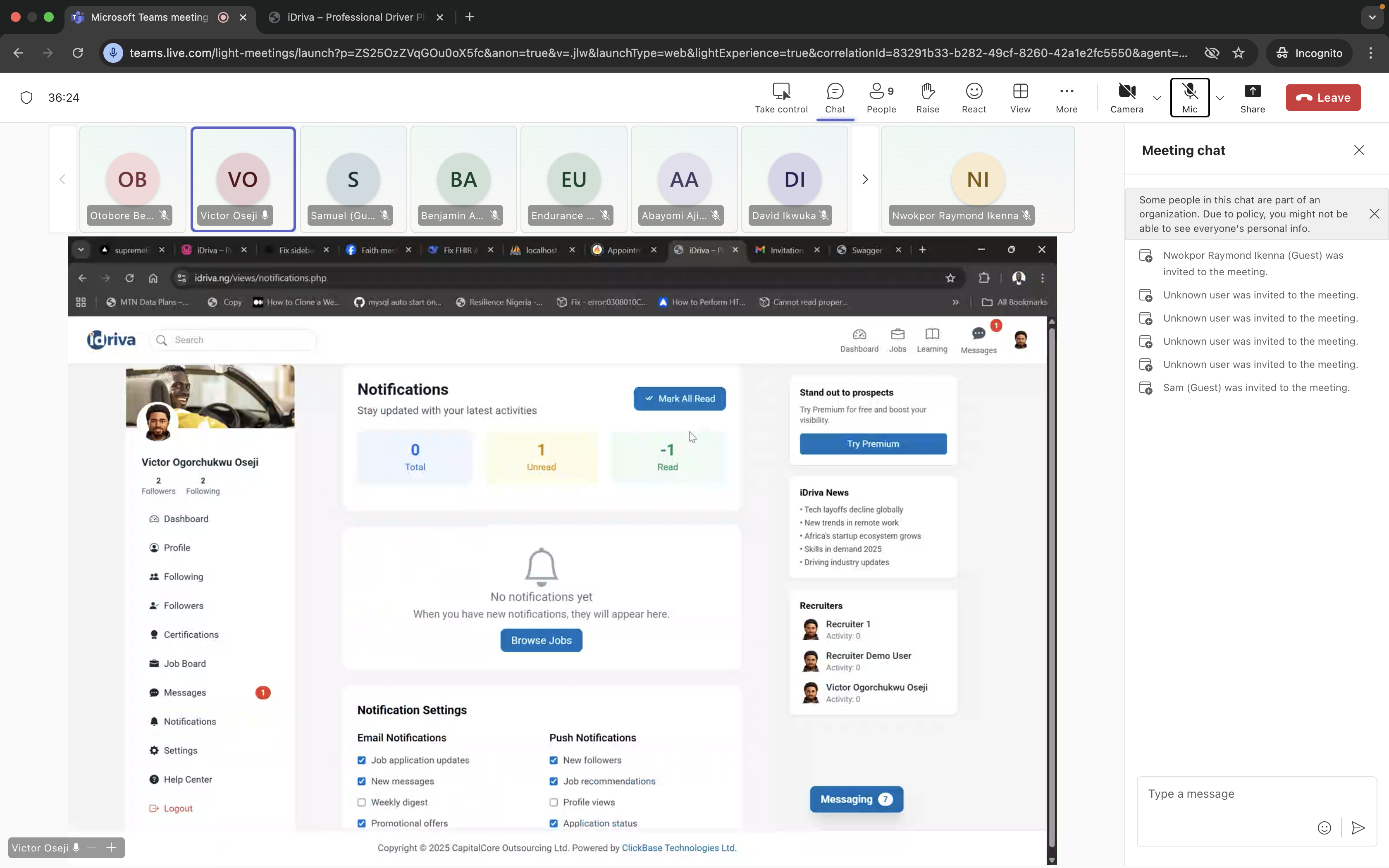
Task: Open the Chrome three-dot menu
Action: [1371, 53]
